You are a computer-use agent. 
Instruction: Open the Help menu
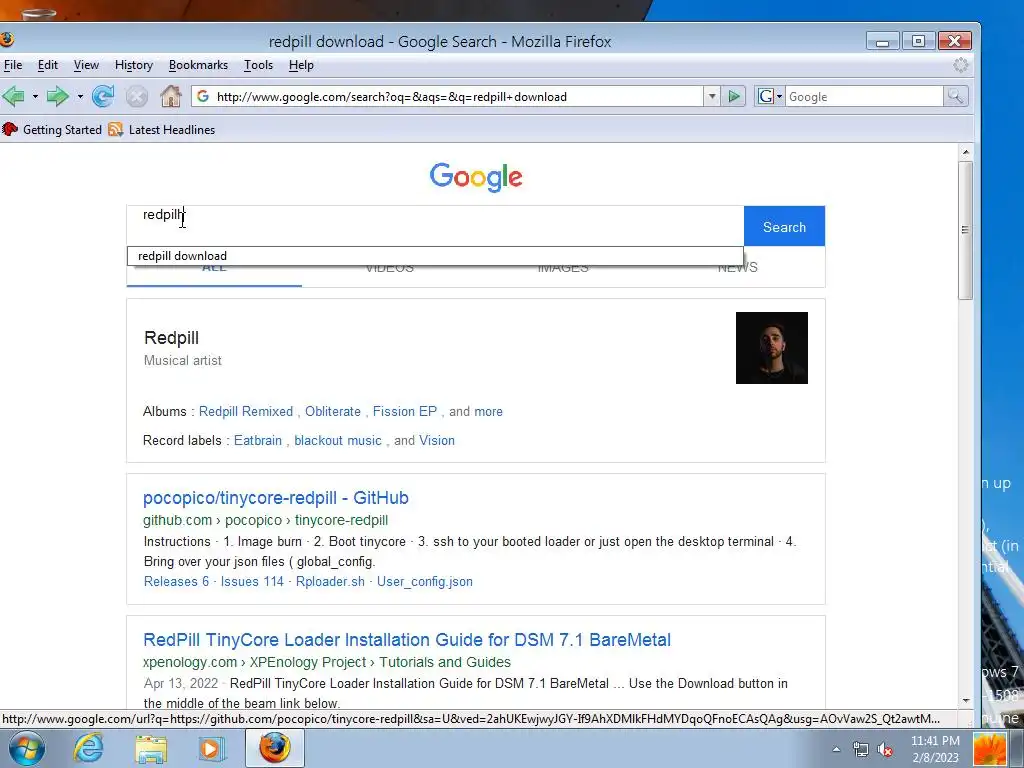coord(301,65)
